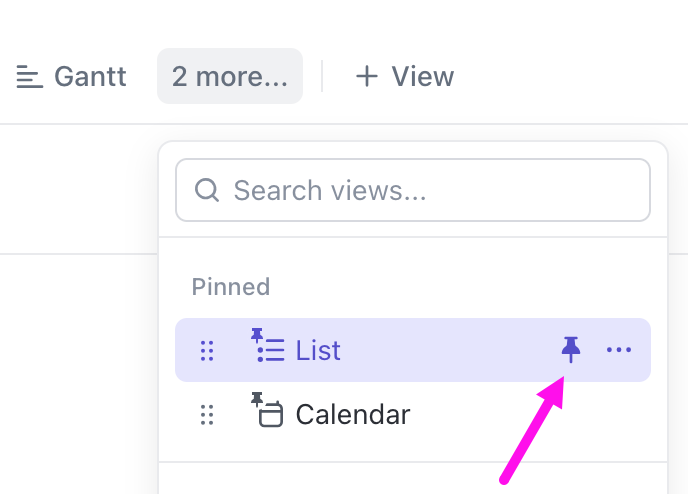The image size is (688, 494).
Task: Click the Calendar view icon
Action: click(x=271, y=415)
